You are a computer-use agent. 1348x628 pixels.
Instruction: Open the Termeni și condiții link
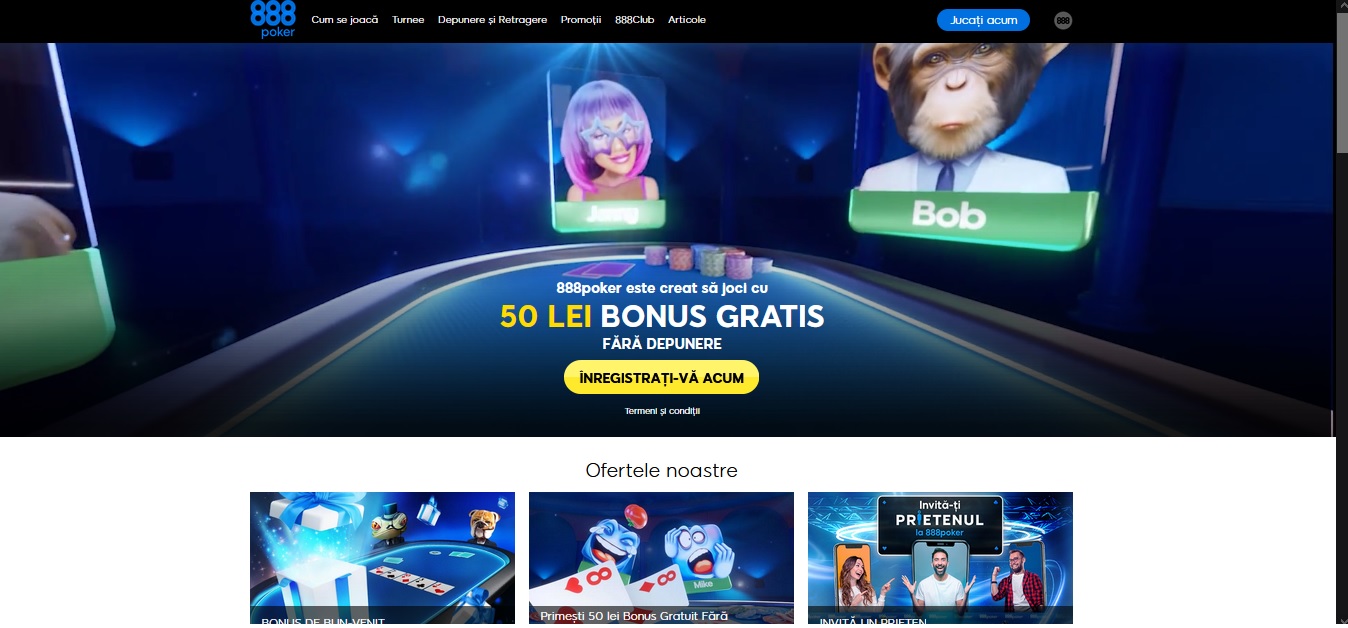(x=662, y=411)
